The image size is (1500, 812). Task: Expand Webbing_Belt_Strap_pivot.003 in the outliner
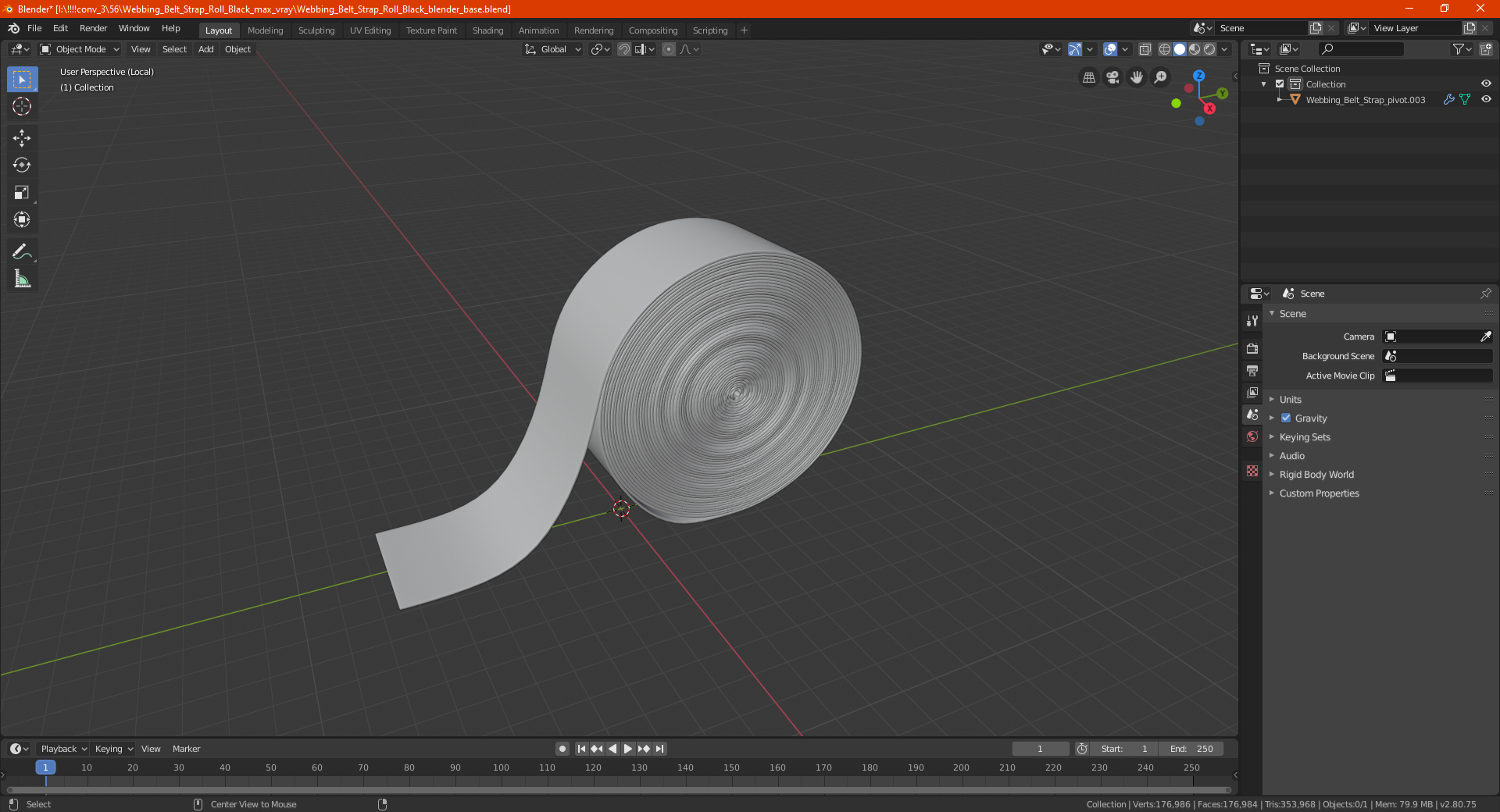[x=1279, y=99]
